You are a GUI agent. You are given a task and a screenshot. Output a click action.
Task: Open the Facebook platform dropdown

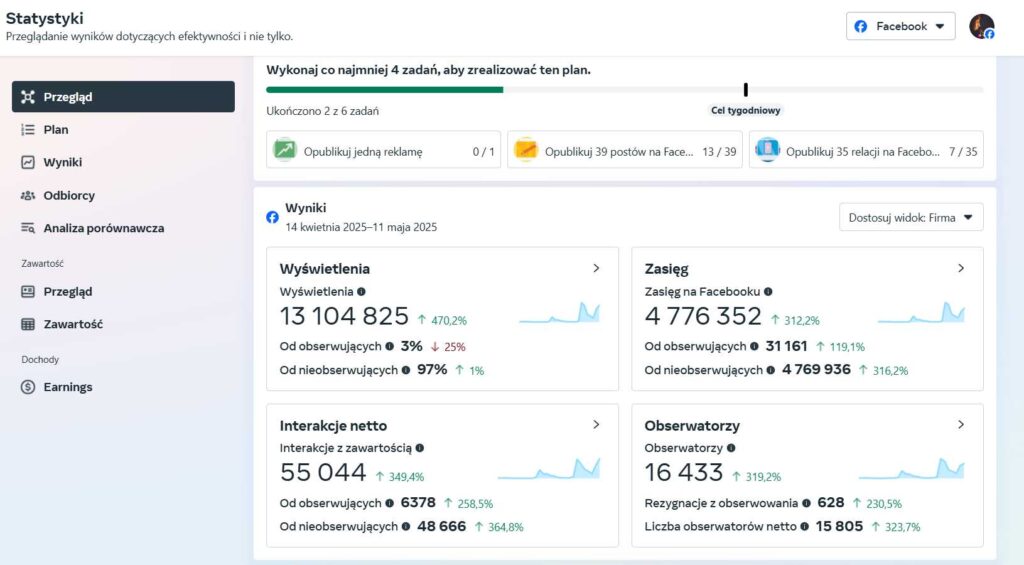(x=901, y=26)
